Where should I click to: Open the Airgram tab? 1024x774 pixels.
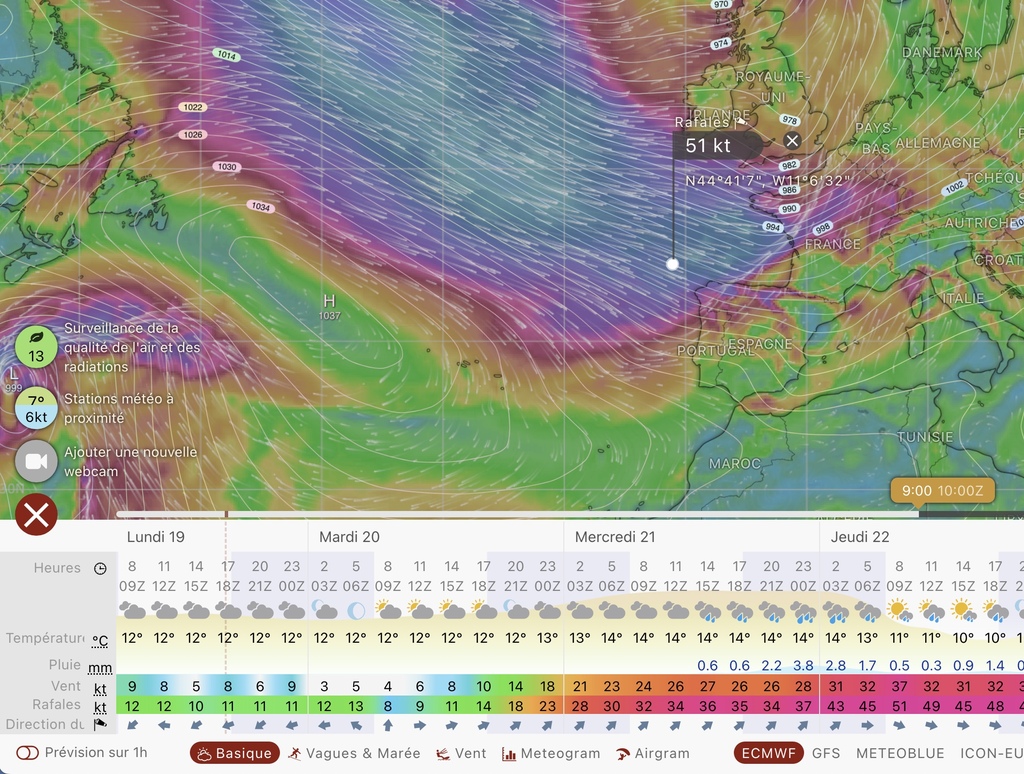pyautogui.click(x=652, y=753)
